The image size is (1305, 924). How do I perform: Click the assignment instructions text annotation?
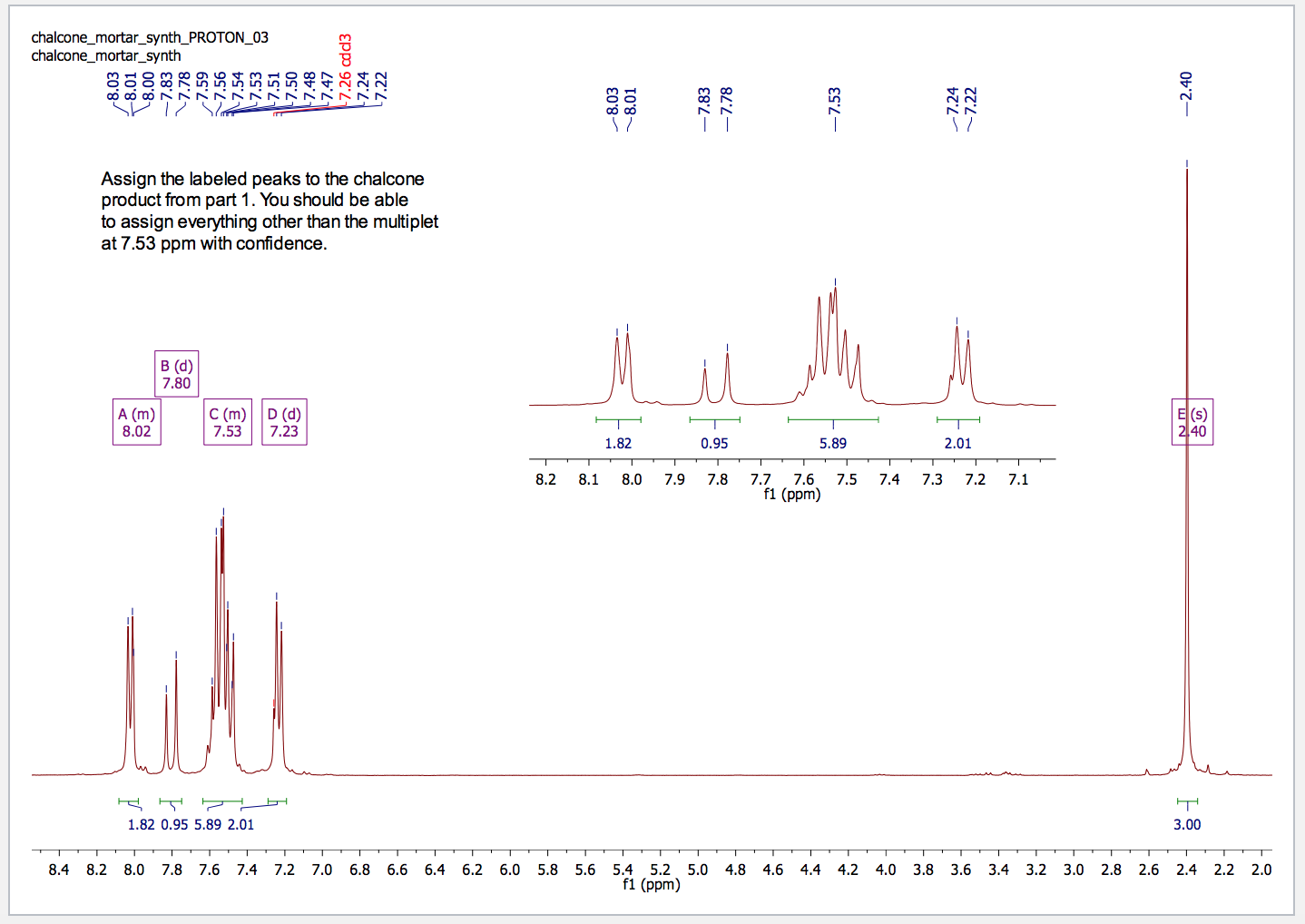[x=270, y=211]
